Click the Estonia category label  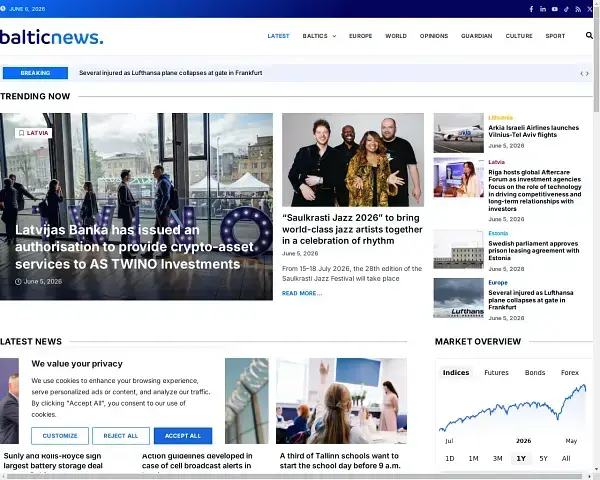click(x=498, y=233)
